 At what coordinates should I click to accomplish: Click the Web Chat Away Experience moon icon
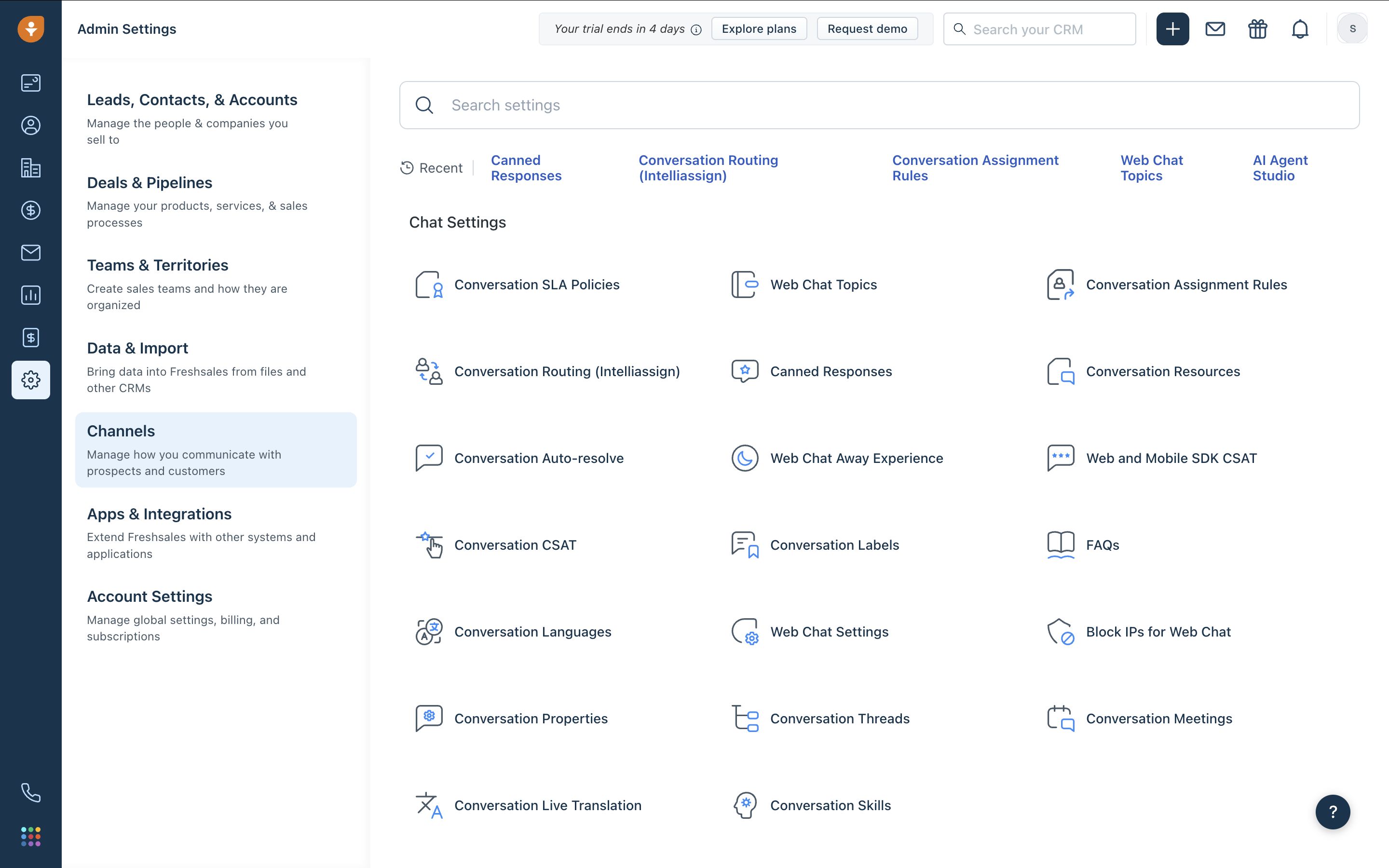click(x=745, y=458)
